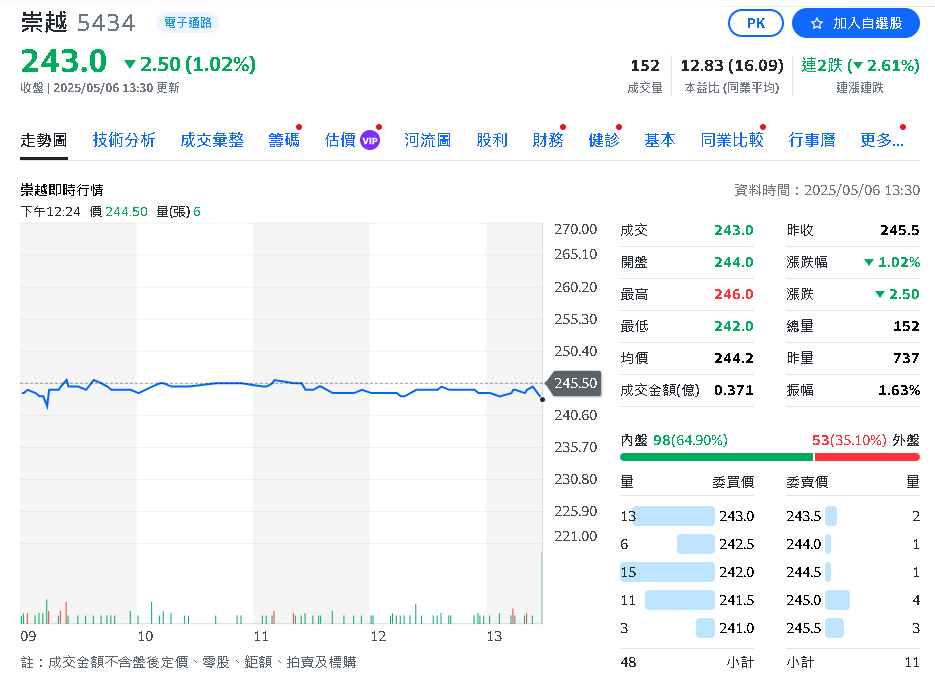935x676 pixels.
Task: Click the 崇越即時行情 heading
Action: coord(62,190)
